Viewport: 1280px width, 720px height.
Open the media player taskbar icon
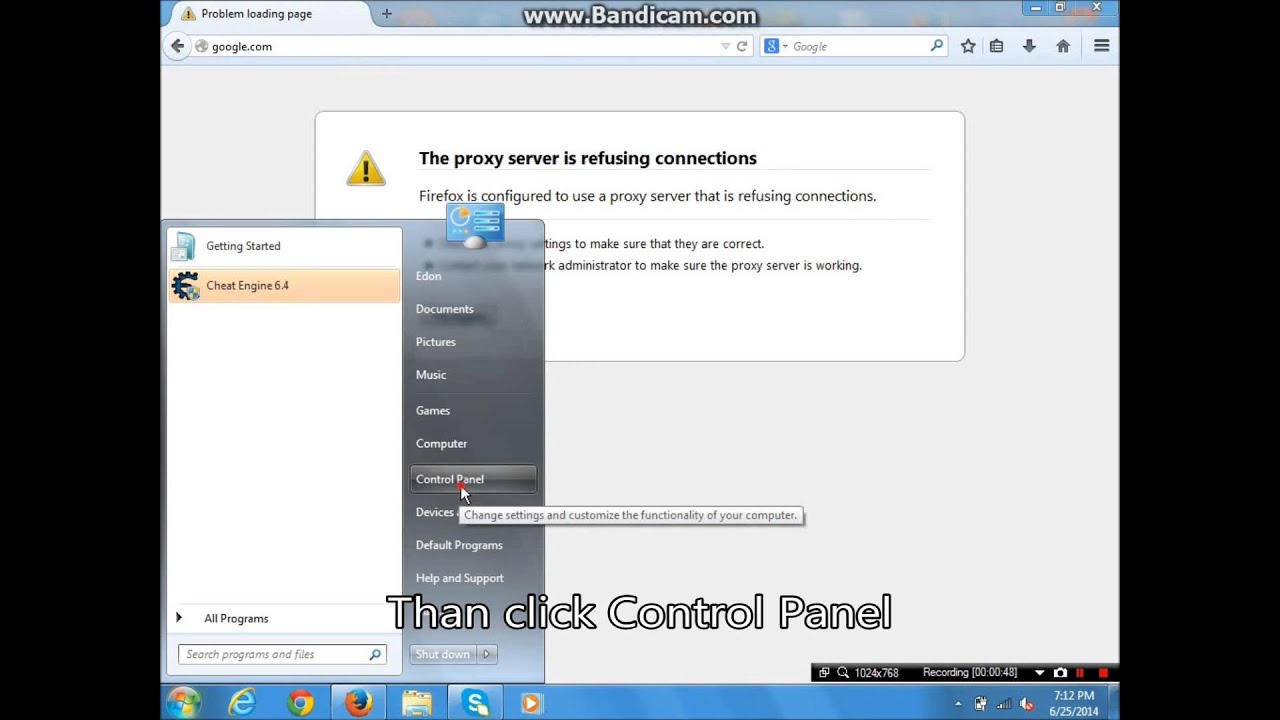pos(531,703)
